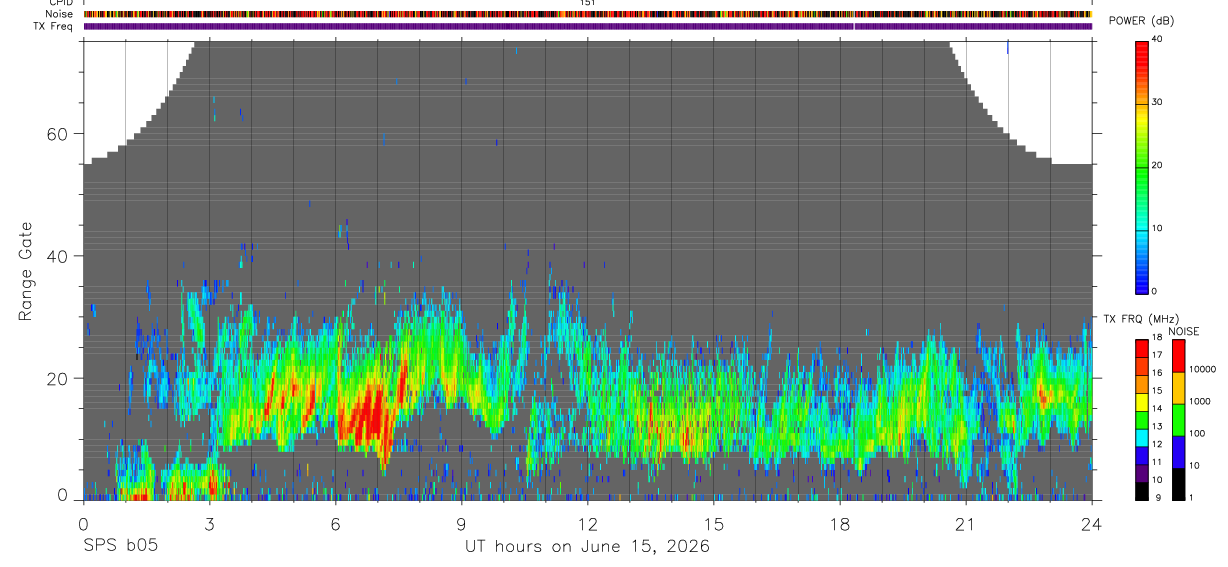Click the TX FRQ (MHz) color legend

pyautogui.click(x=1141, y=419)
